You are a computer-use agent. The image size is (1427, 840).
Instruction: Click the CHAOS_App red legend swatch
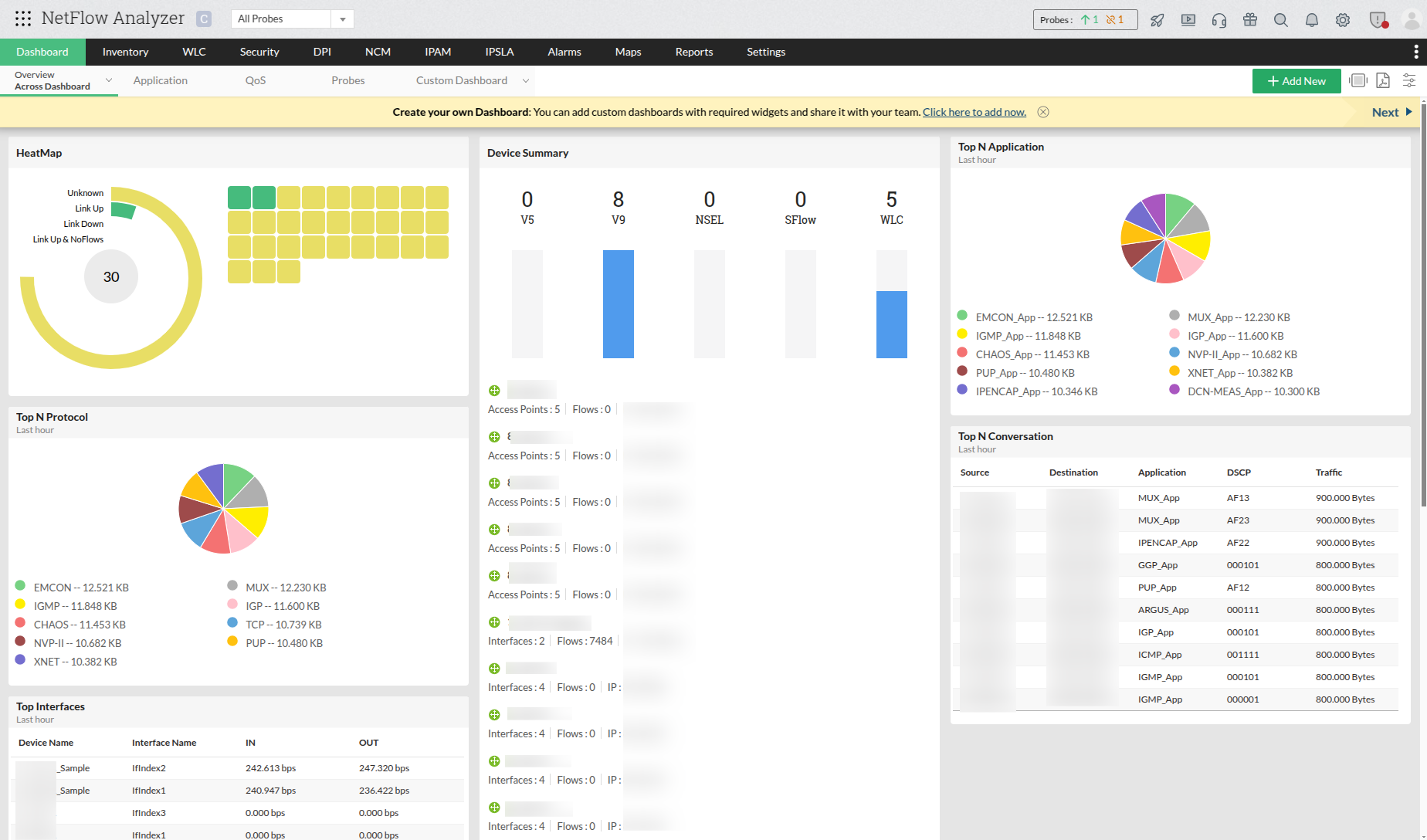pos(962,352)
